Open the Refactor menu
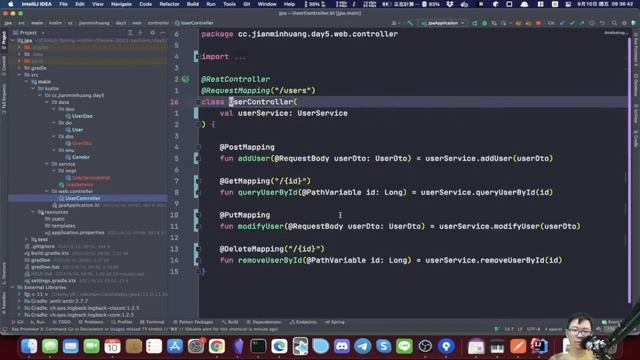The image size is (640, 360). [169, 4]
